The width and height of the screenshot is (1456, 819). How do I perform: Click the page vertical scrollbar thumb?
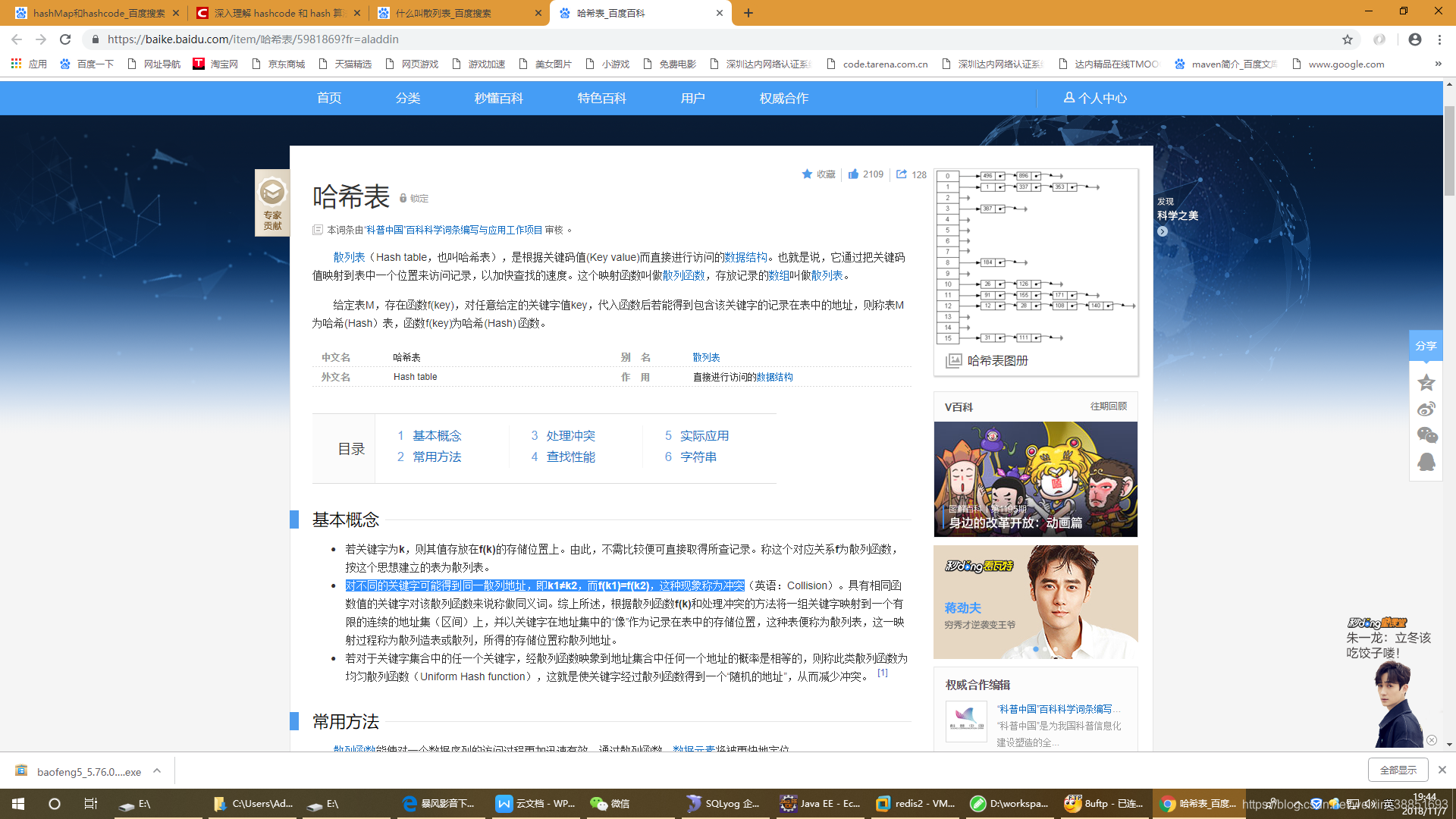pos(1449,151)
